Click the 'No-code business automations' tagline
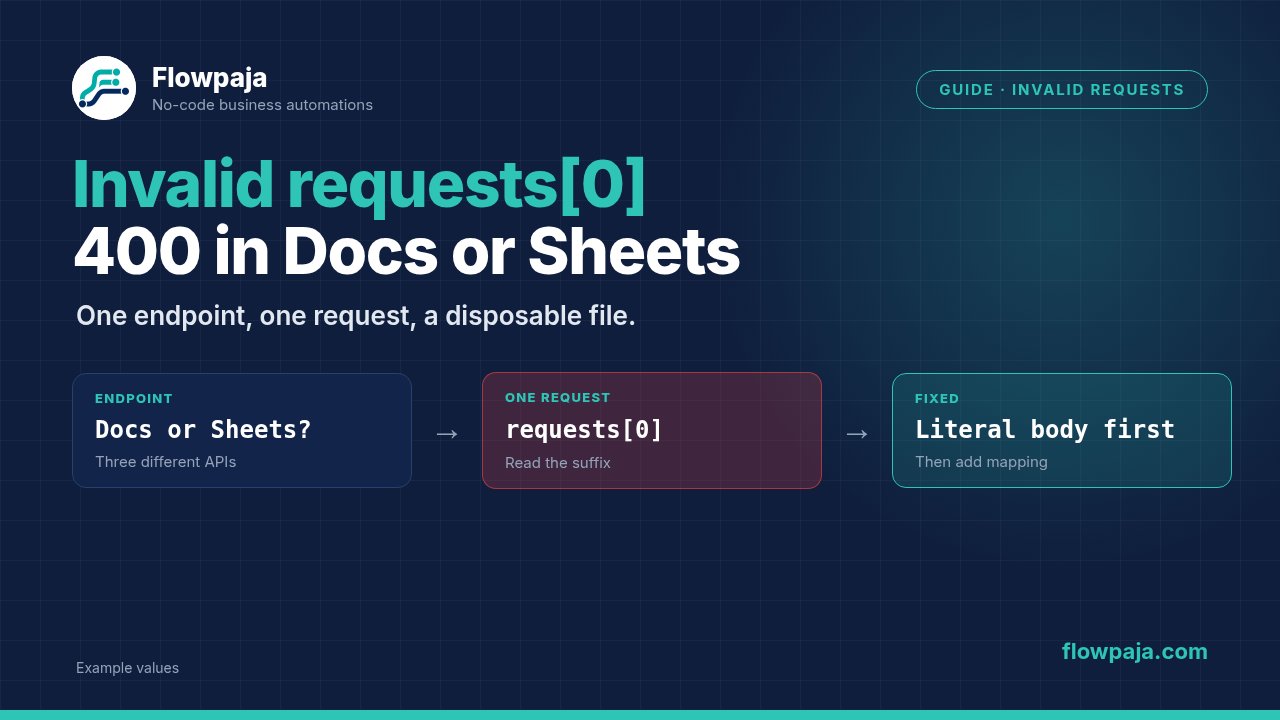This screenshot has width=1280, height=720. click(262, 105)
